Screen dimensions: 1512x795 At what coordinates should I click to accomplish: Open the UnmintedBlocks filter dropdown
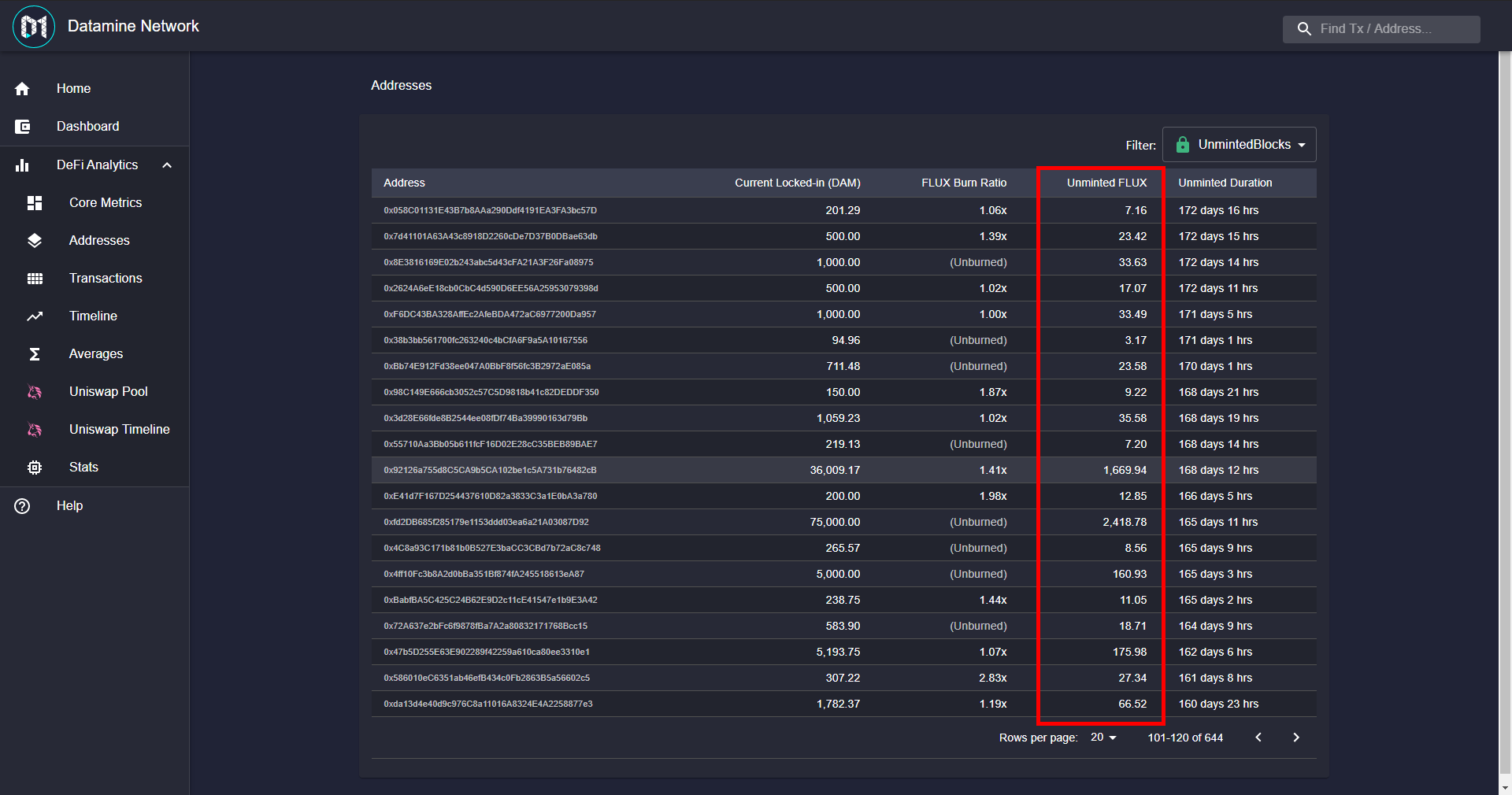click(1240, 145)
